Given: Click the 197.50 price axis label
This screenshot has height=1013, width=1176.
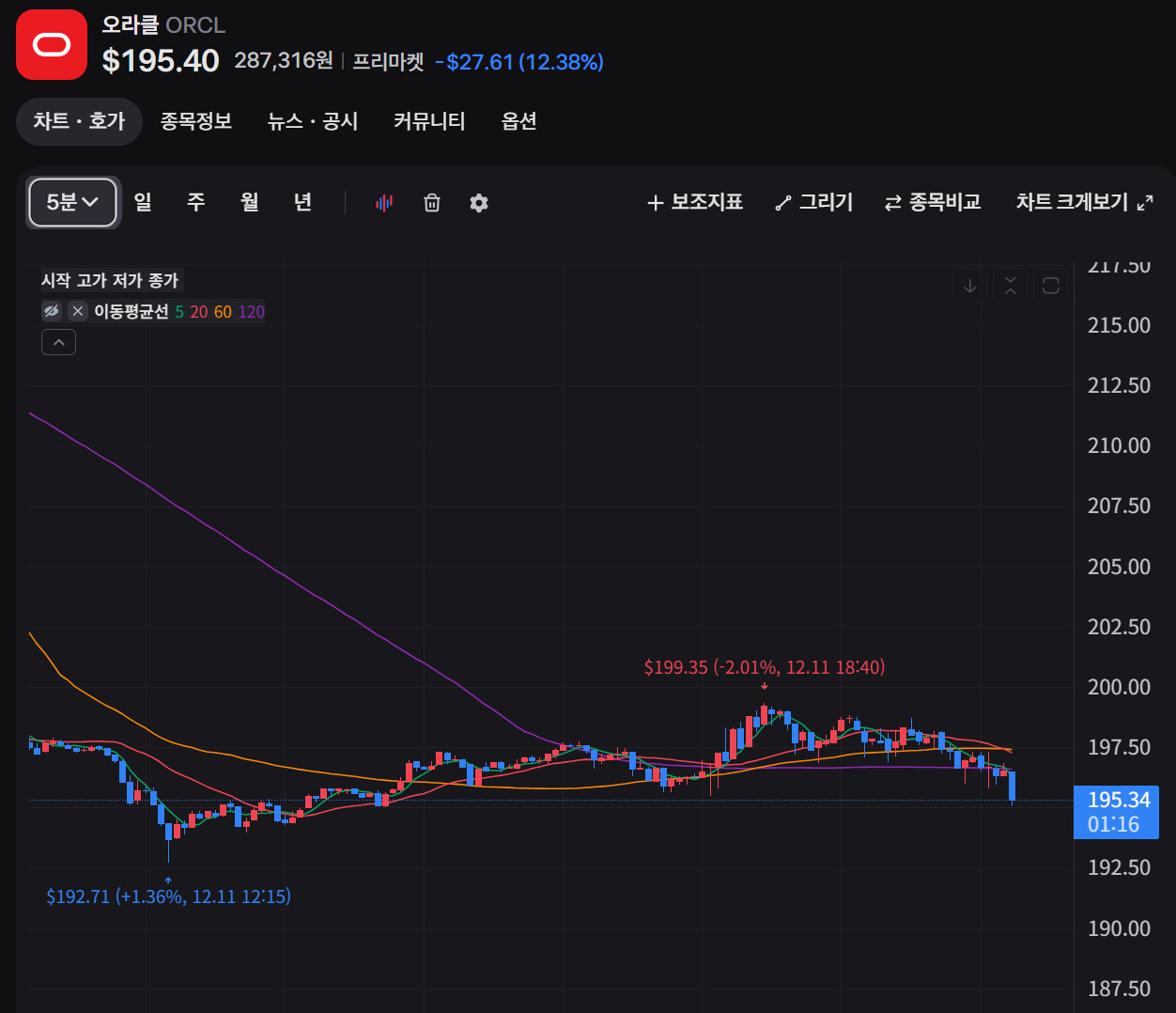Looking at the screenshot, I should pyautogui.click(x=1119, y=747).
